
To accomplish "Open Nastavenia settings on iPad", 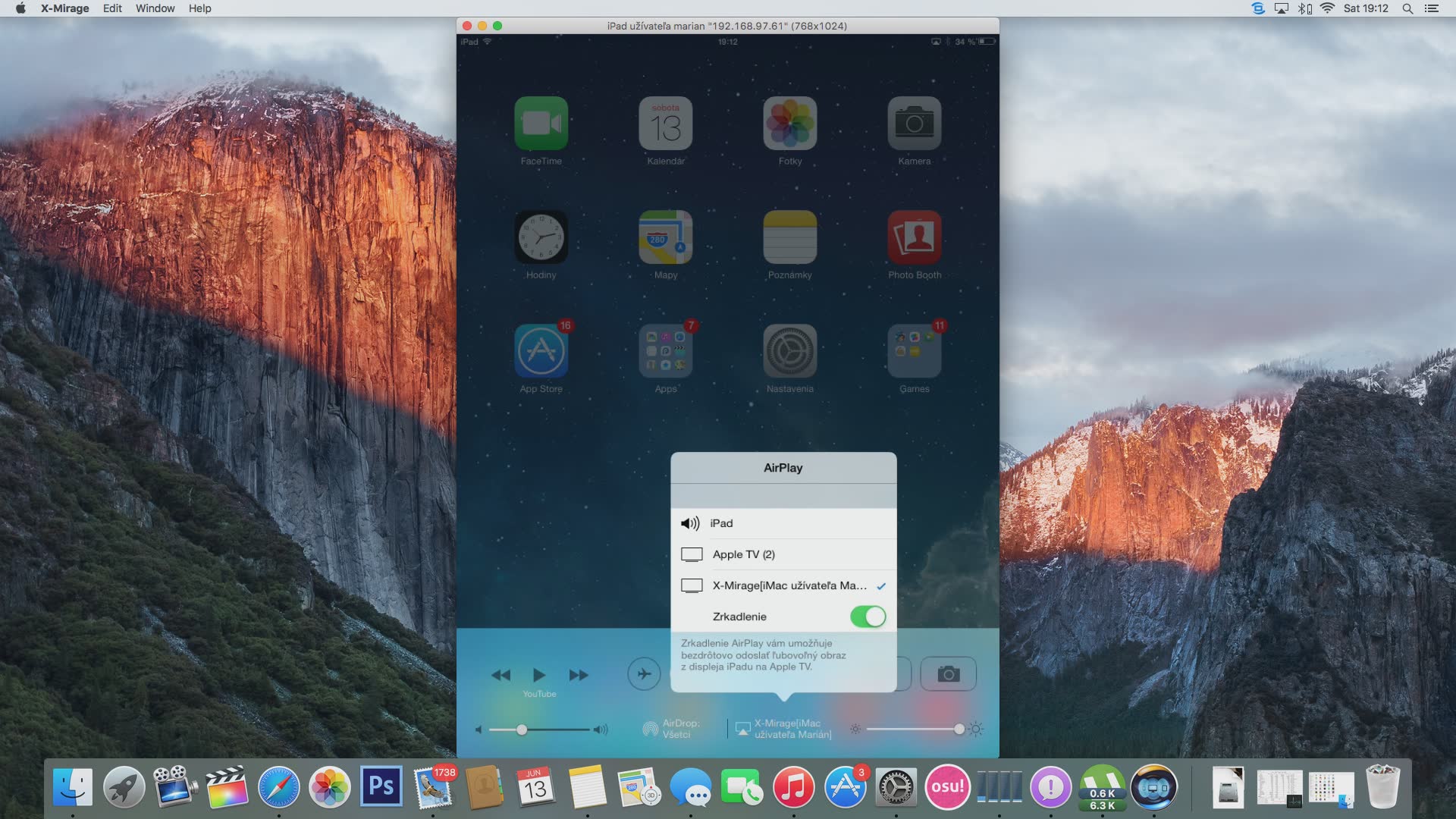I will pos(789,350).
